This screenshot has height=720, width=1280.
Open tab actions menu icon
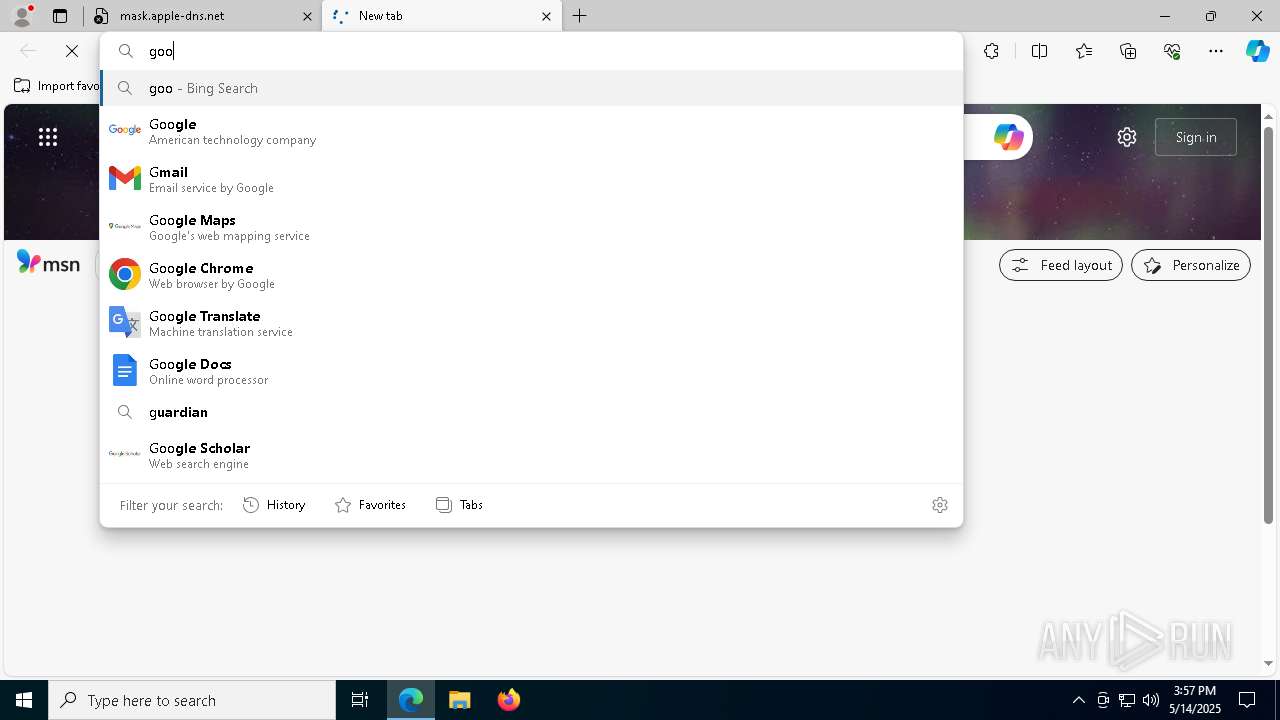60,16
